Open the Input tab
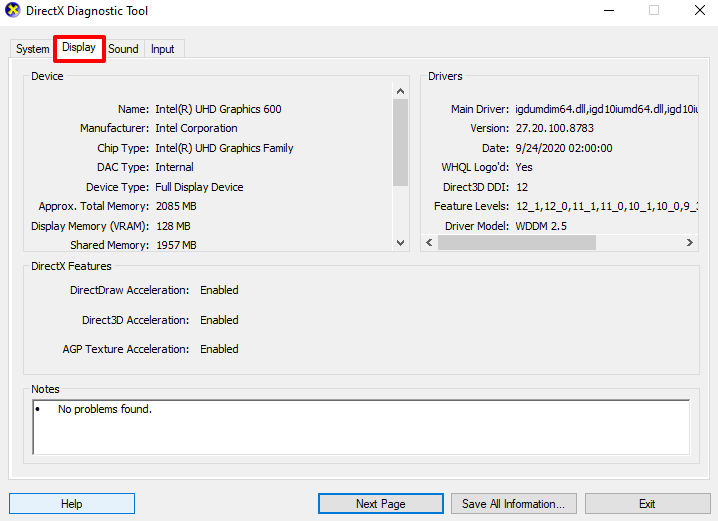 (163, 49)
